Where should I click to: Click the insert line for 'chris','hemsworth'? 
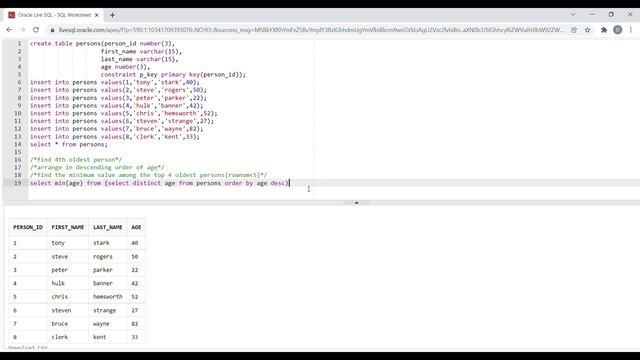click(124, 113)
